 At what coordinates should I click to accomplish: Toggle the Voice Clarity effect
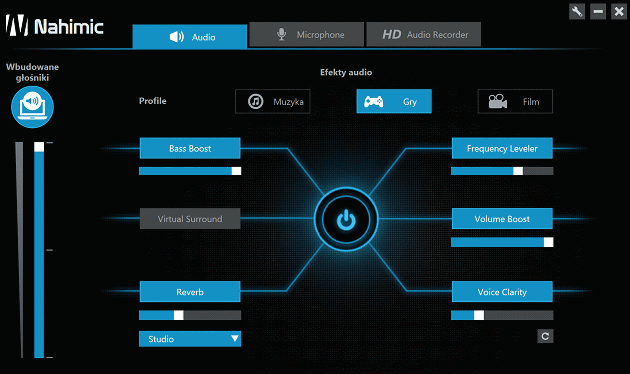(502, 292)
